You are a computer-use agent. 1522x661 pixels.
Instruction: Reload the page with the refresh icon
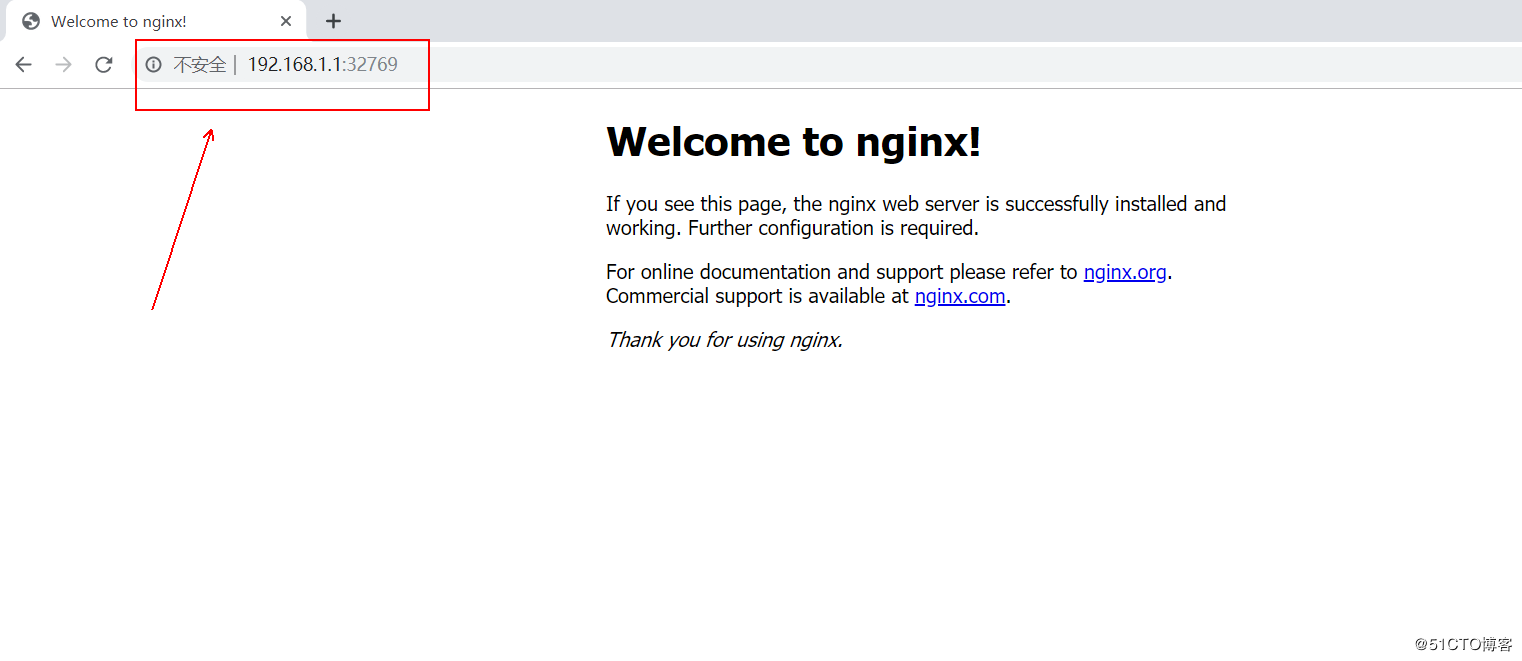coord(103,65)
